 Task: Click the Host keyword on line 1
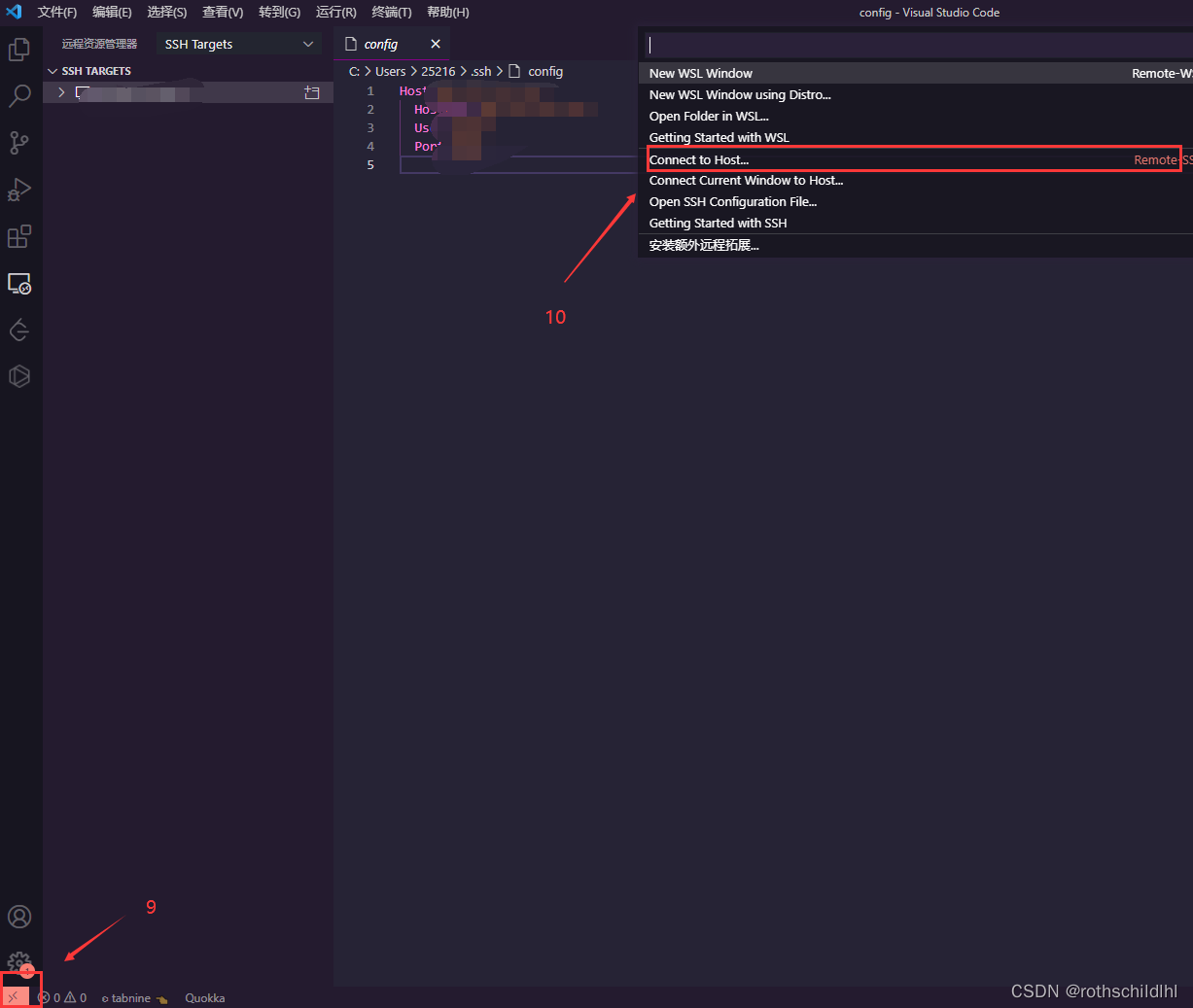coord(412,90)
